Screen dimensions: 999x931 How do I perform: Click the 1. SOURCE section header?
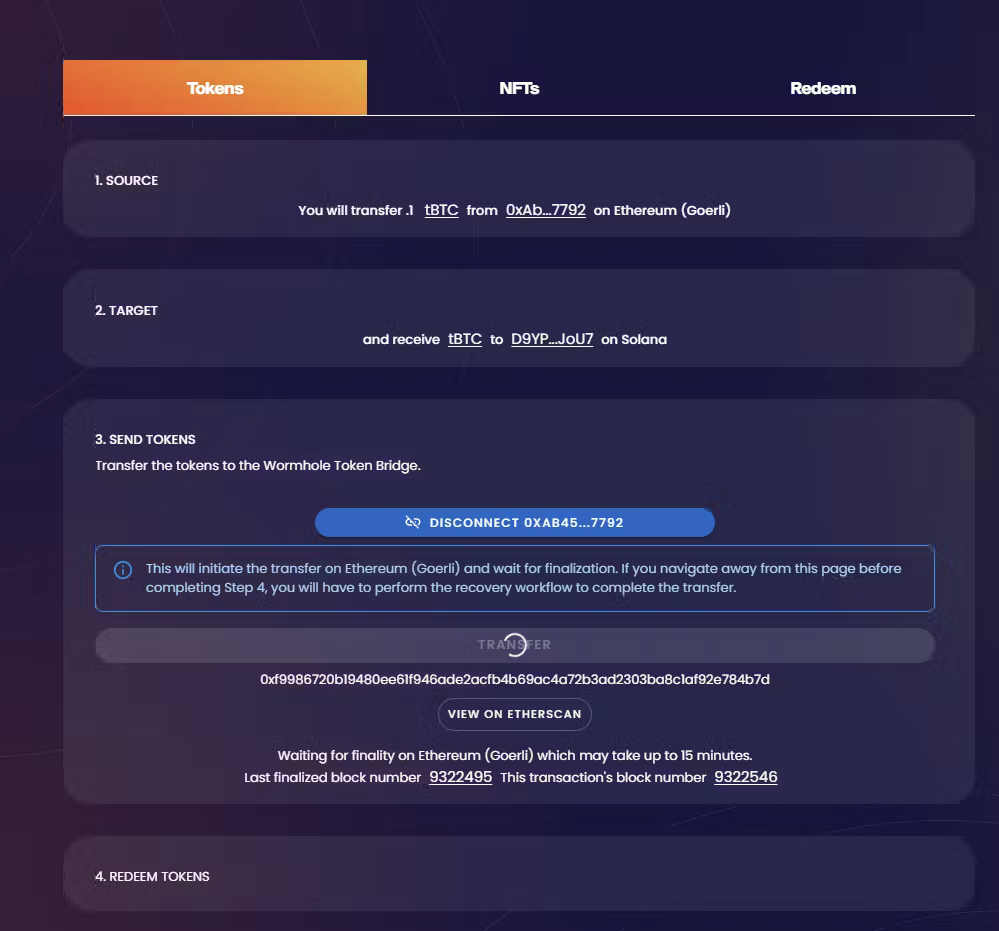tap(126, 180)
